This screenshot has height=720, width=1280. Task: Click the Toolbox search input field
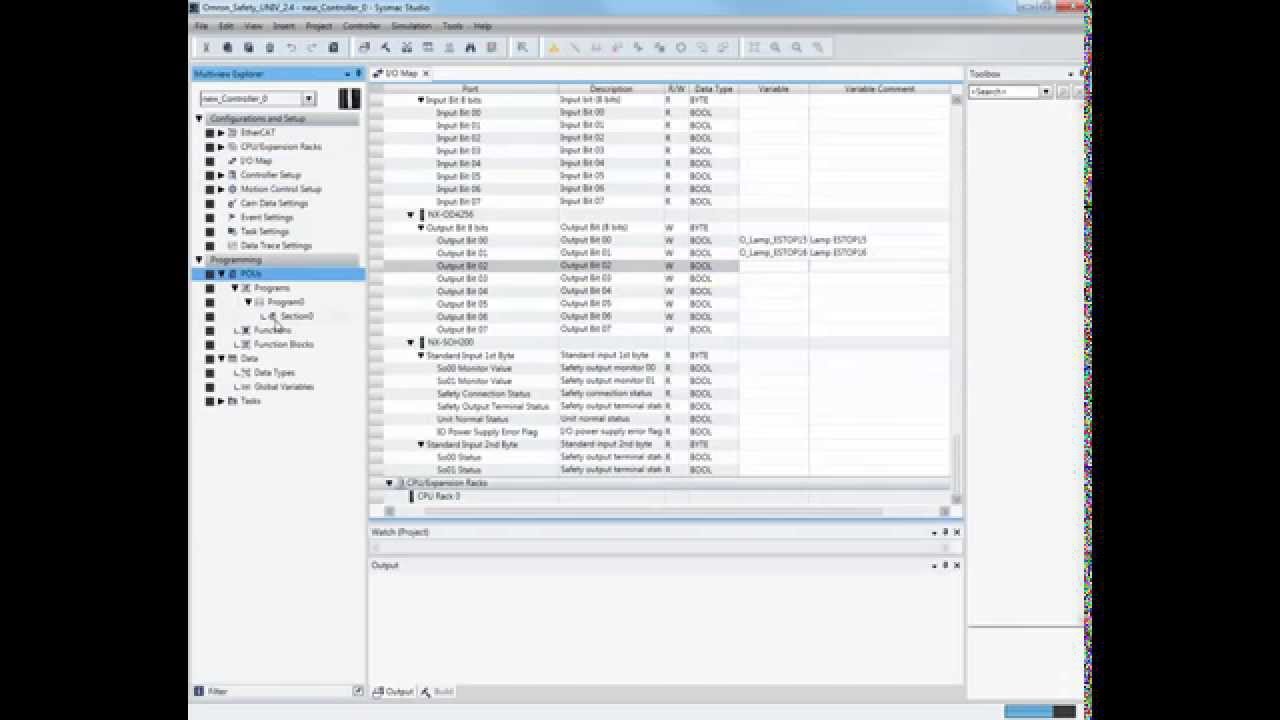[x=1004, y=91]
